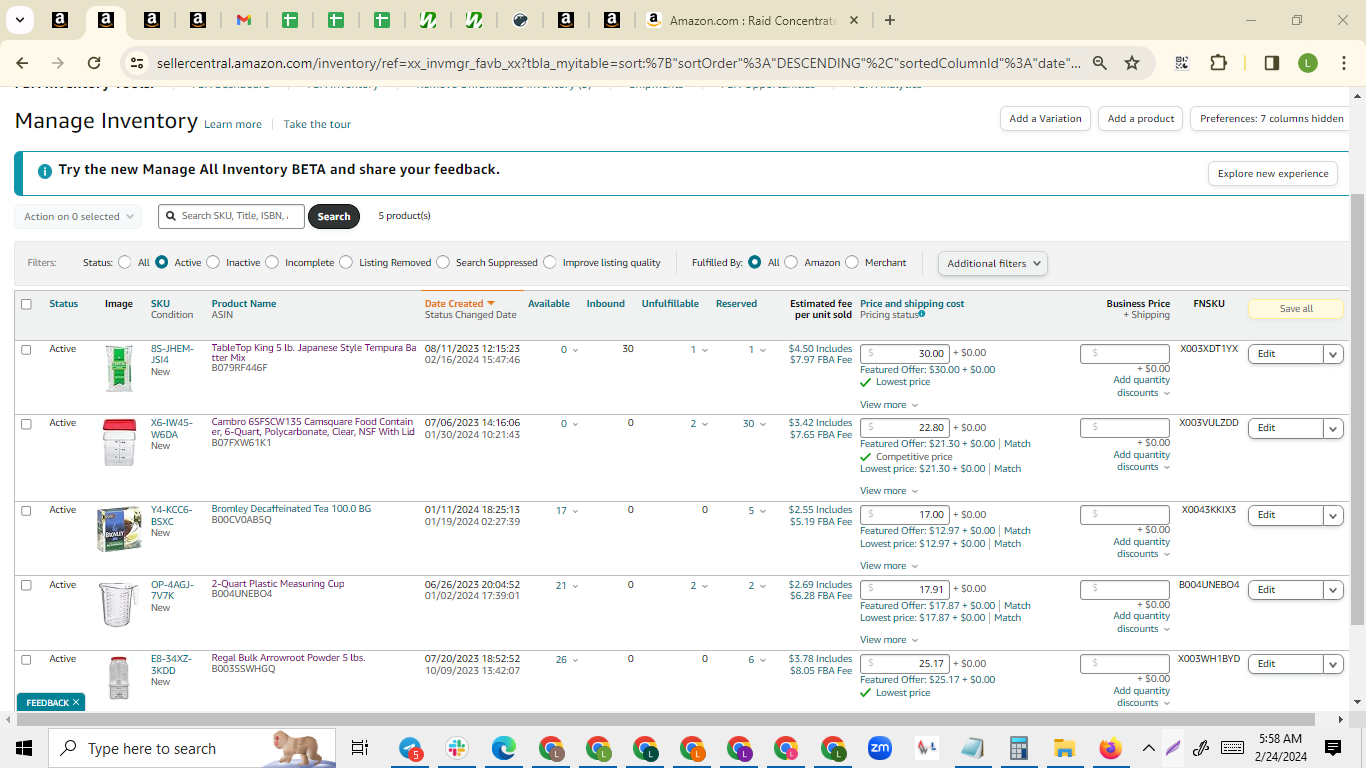Open Calculator from the taskbar
The height and width of the screenshot is (768, 1366).
[x=1019, y=749]
